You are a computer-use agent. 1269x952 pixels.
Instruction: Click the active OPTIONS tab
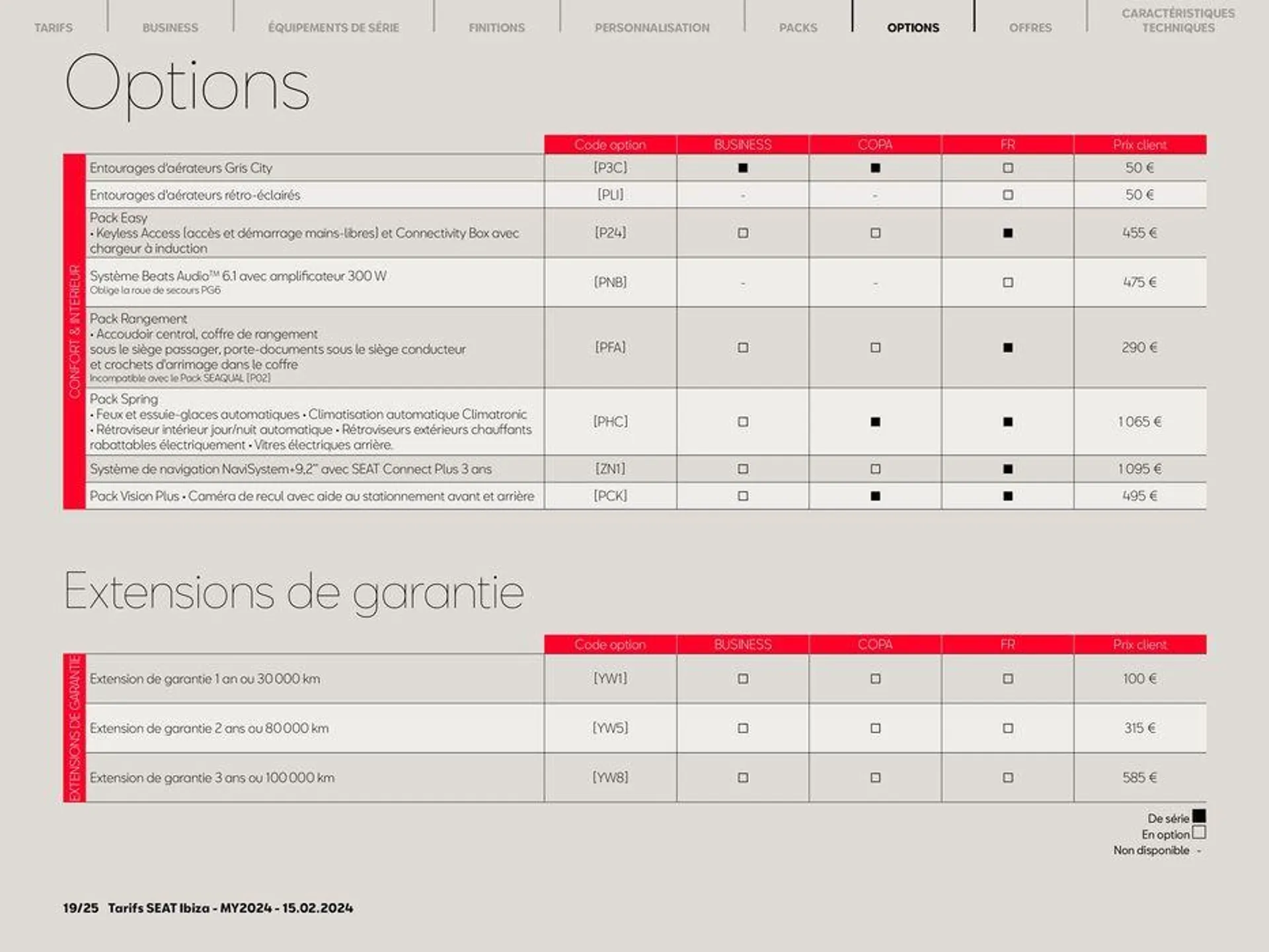coord(913,28)
